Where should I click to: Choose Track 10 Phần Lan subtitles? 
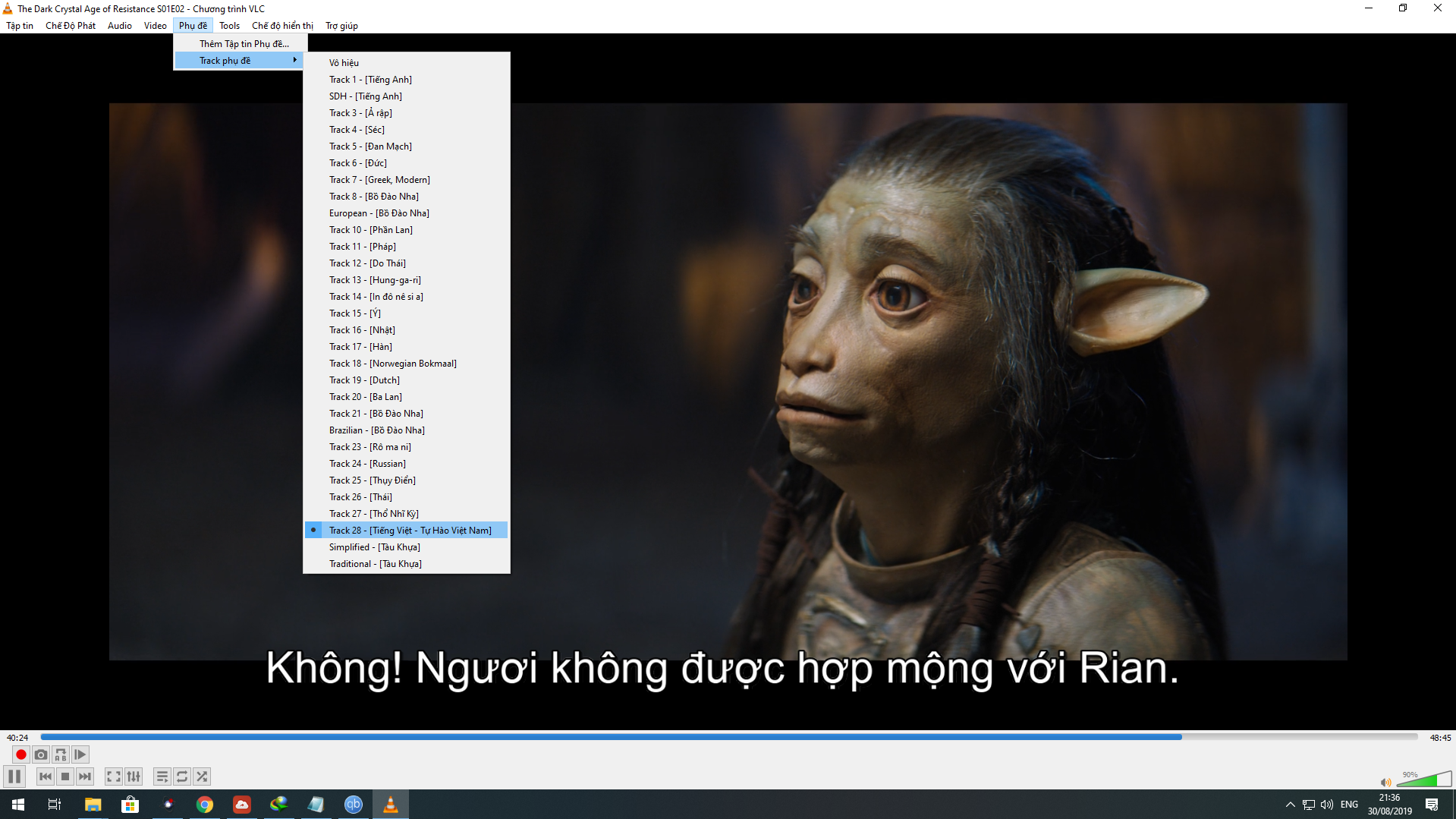pos(407,230)
